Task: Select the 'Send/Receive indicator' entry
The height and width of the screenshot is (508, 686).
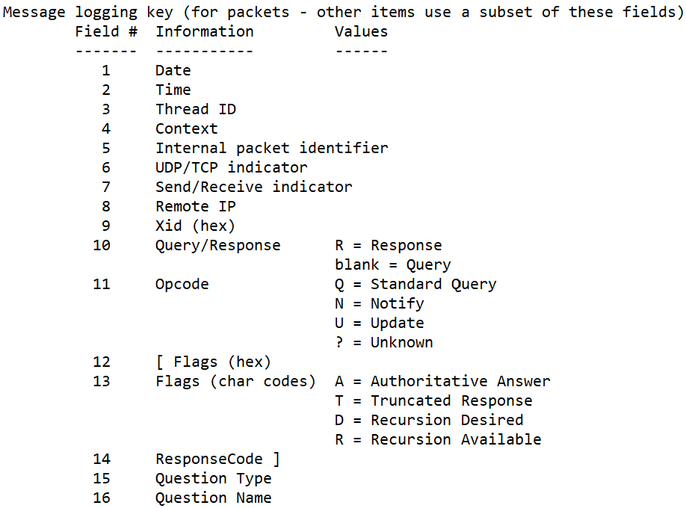Action: (x=254, y=187)
